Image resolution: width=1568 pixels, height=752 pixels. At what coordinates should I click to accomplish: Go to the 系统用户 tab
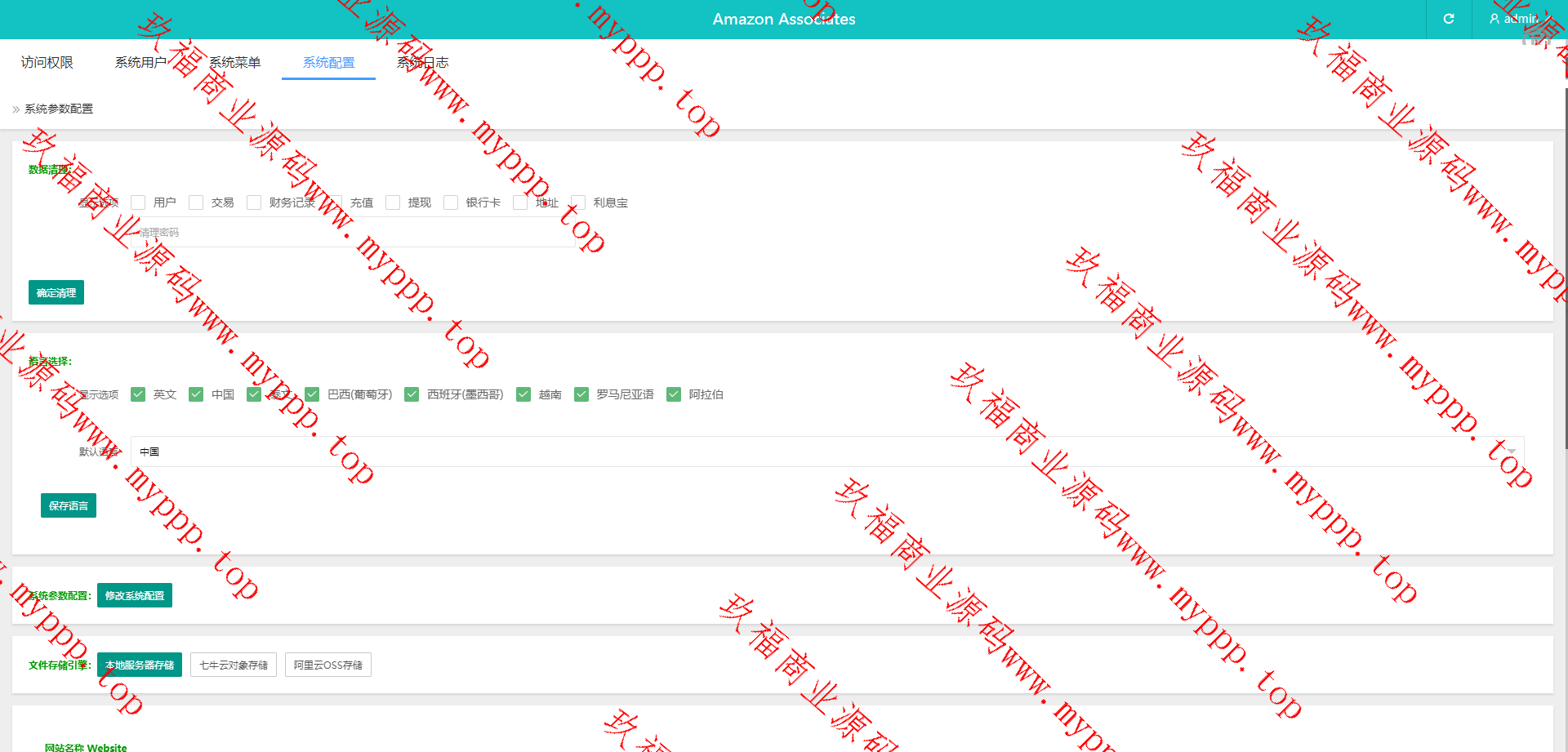(141, 63)
